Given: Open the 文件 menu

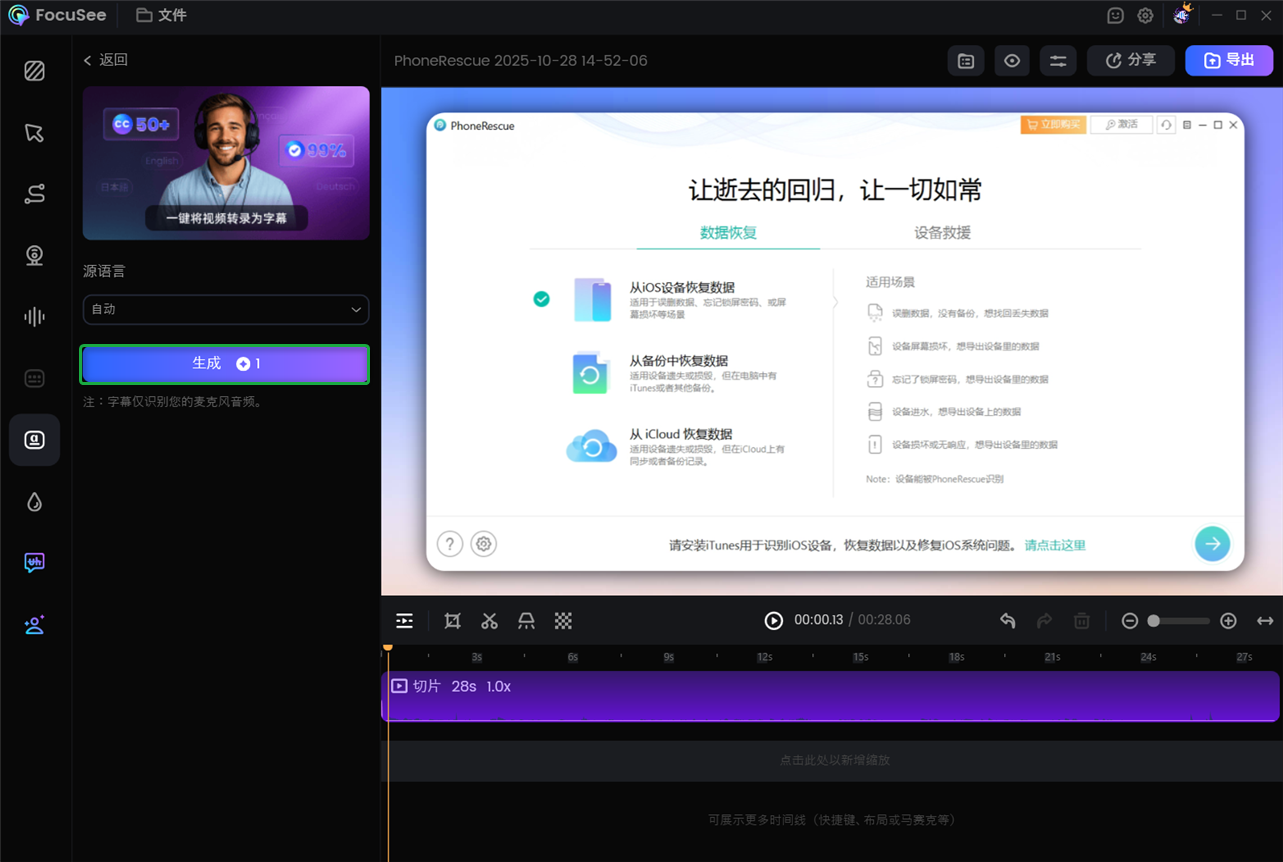Looking at the screenshot, I should 161,15.
